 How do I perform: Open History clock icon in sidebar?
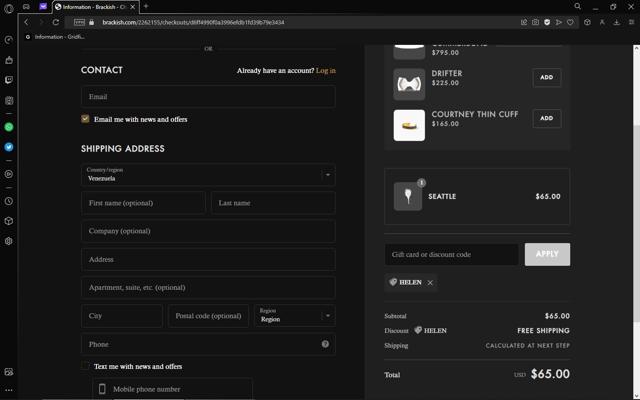(x=9, y=201)
